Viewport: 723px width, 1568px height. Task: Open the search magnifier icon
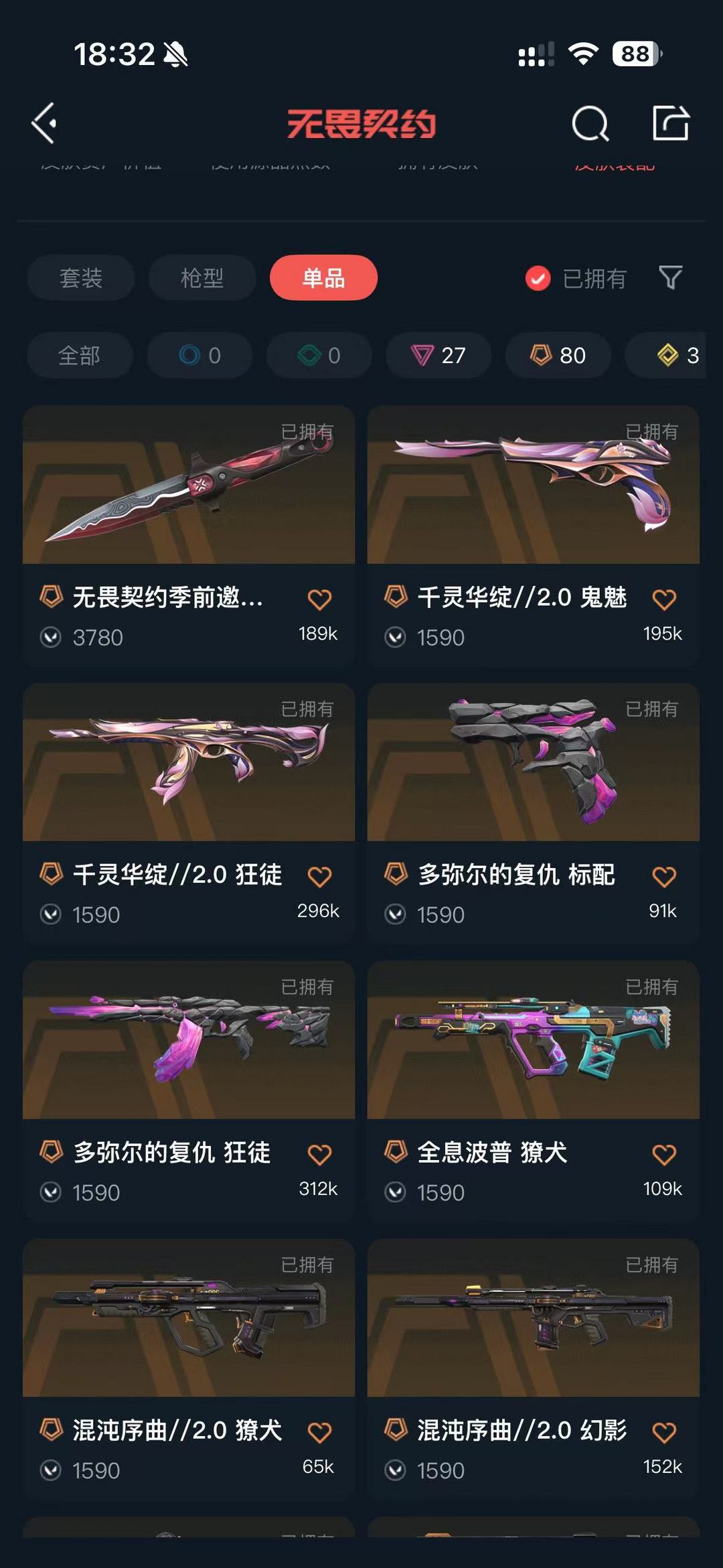coord(590,123)
